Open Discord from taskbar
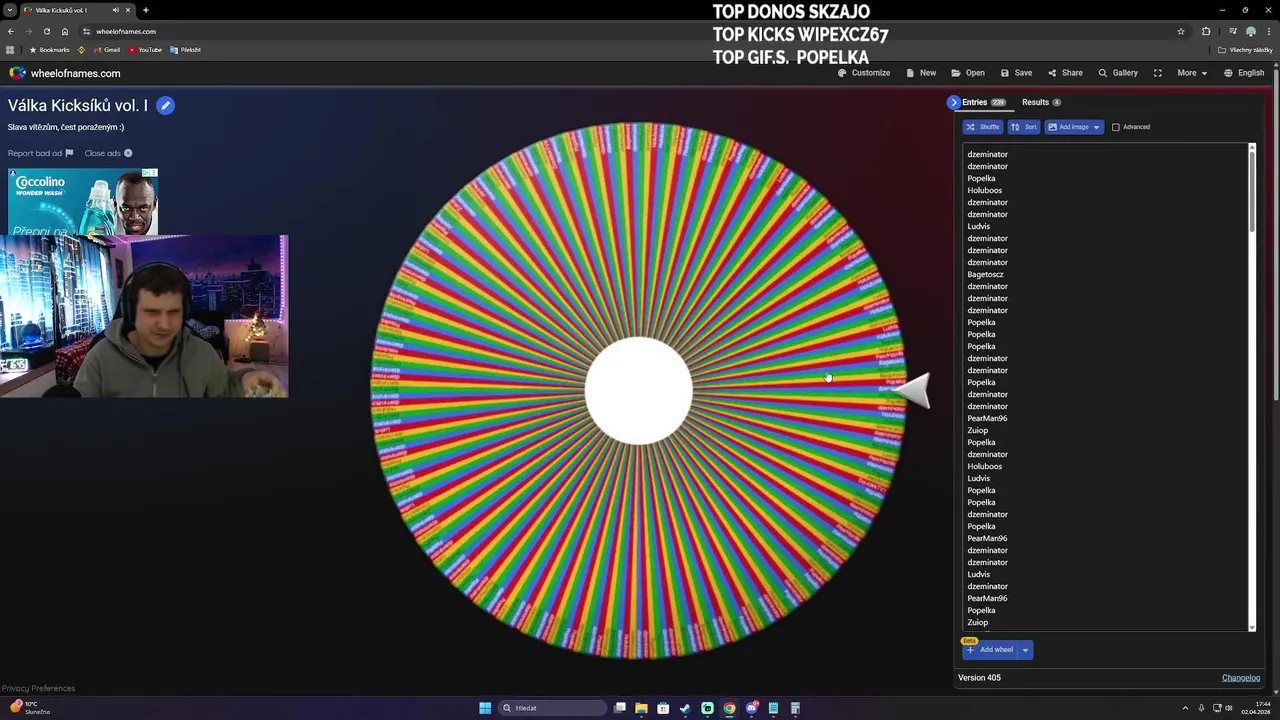Image resolution: width=1280 pixels, height=720 pixels. coord(751,708)
